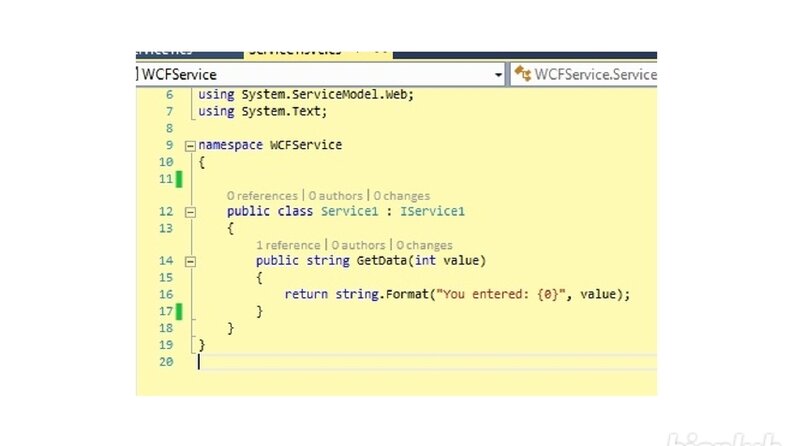This screenshot has width=793, height=446.
Task: Click the "You entered: {0}" string literal
Action: (x=501, y=294)
